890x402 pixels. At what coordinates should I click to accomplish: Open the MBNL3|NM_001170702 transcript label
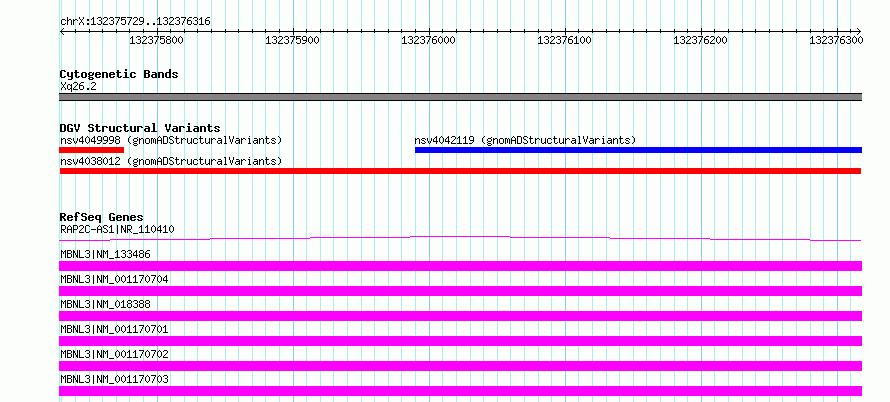pyautogui.click(x=114, y=354)
